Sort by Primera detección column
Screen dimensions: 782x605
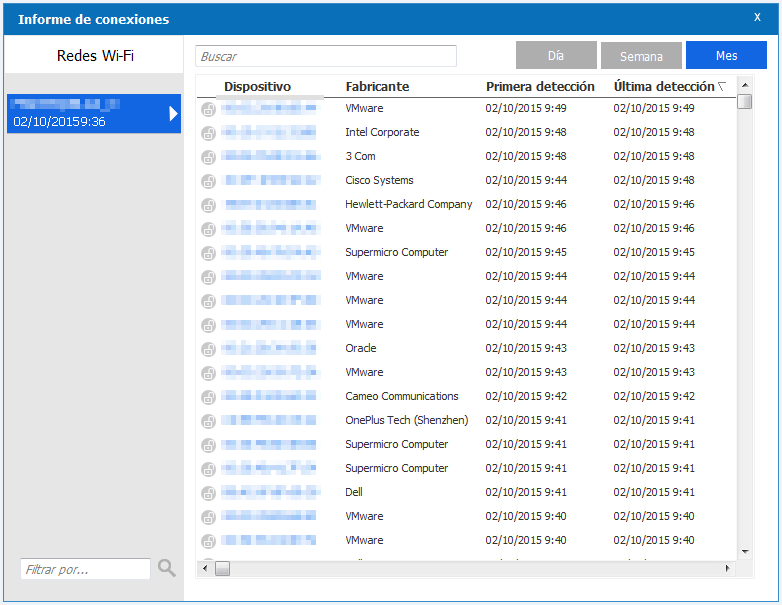540,87
